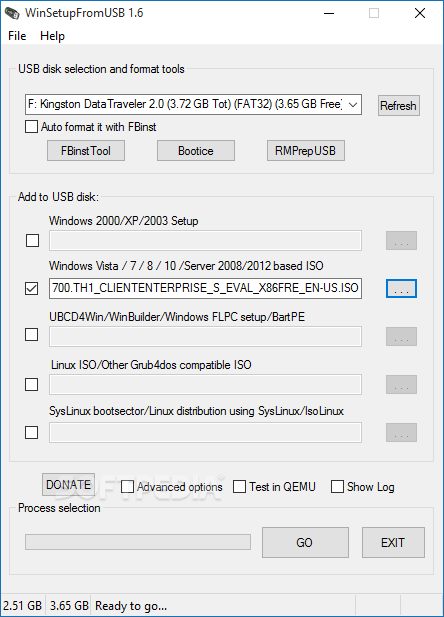Enable the SysLinux bootsector checkbox
Viewport: 444px width, 617px height.
31,432
